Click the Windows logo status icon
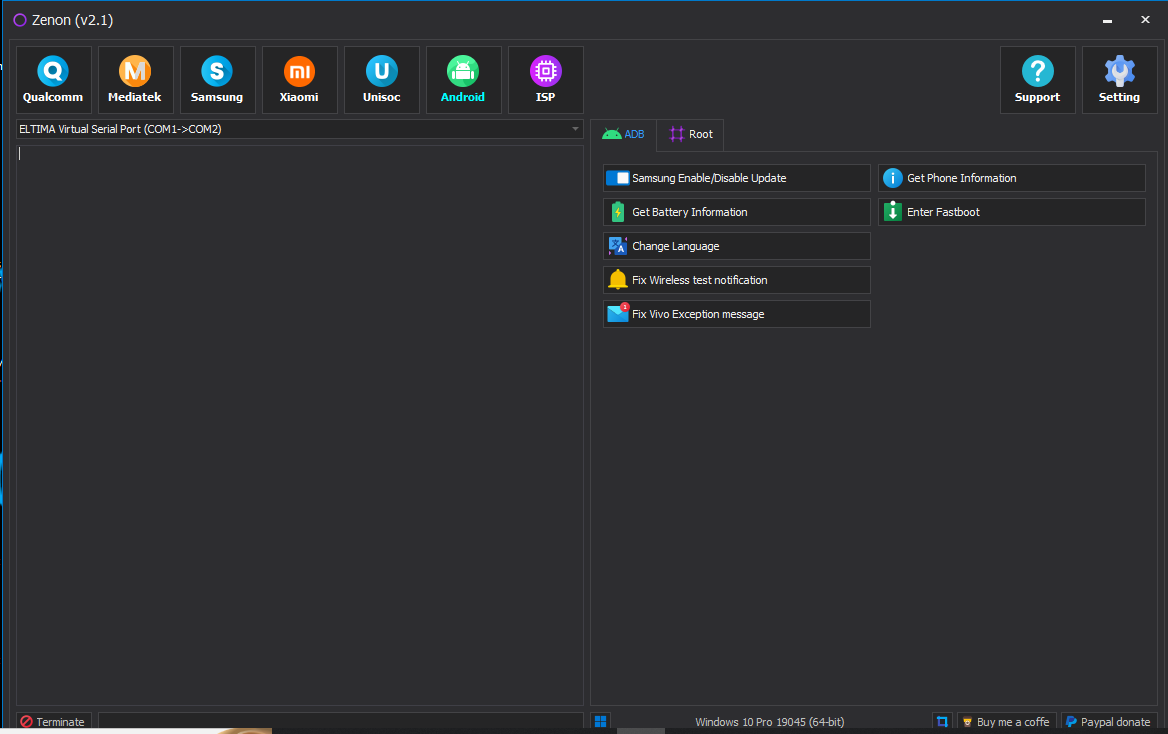 tap(600, 721)
